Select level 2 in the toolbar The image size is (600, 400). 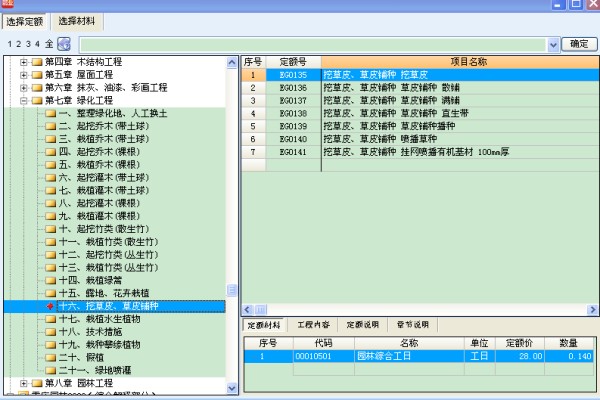point(18,44)
